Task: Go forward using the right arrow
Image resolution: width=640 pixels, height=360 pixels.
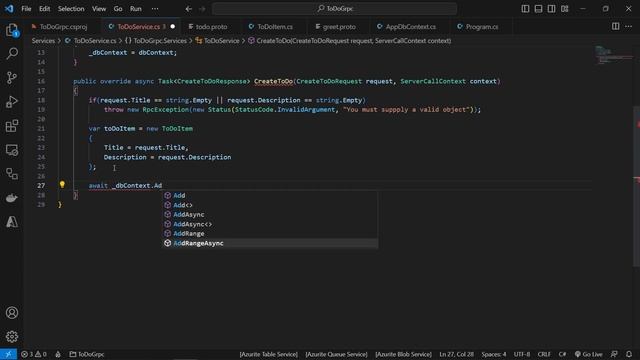Action: 202,9
